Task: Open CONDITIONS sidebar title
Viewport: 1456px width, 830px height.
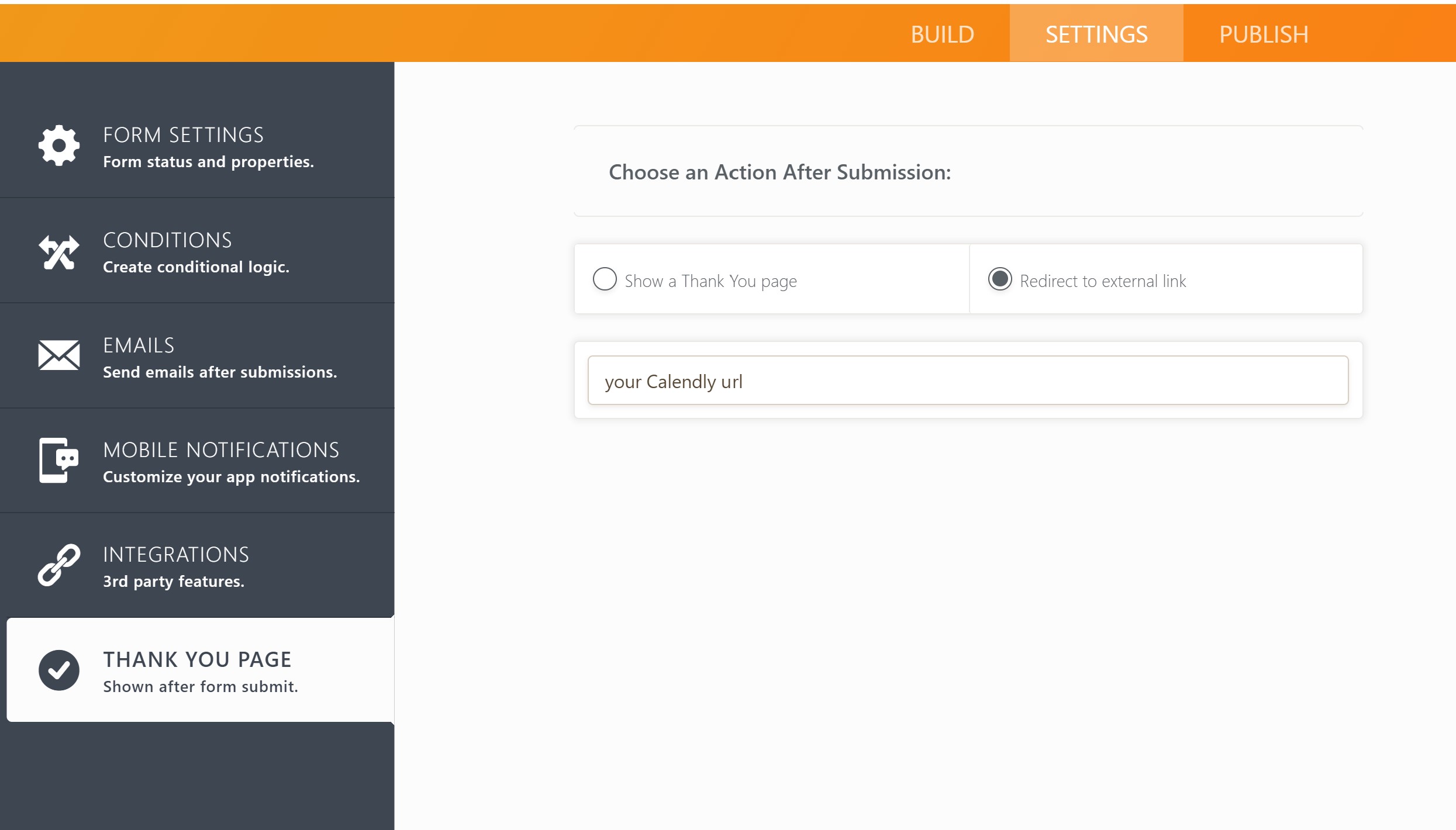Action: (167, 240)
